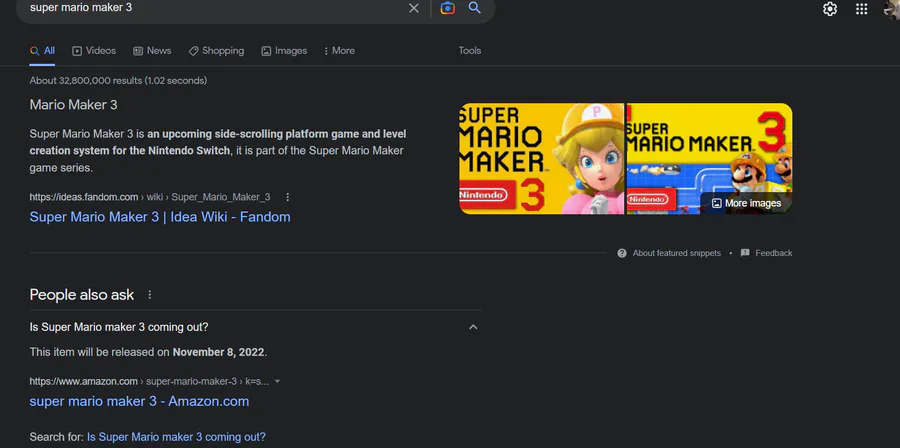Image resolution: width=900 pixels, height=448 pixels.
Task: Open the Mario and Luigi Maker 3 image
Action: [709, 158]
